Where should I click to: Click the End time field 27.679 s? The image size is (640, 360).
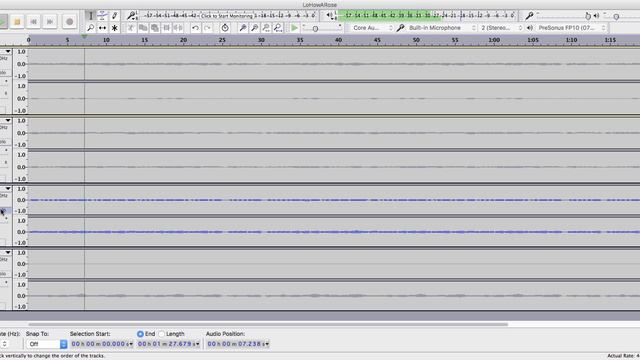168,344
